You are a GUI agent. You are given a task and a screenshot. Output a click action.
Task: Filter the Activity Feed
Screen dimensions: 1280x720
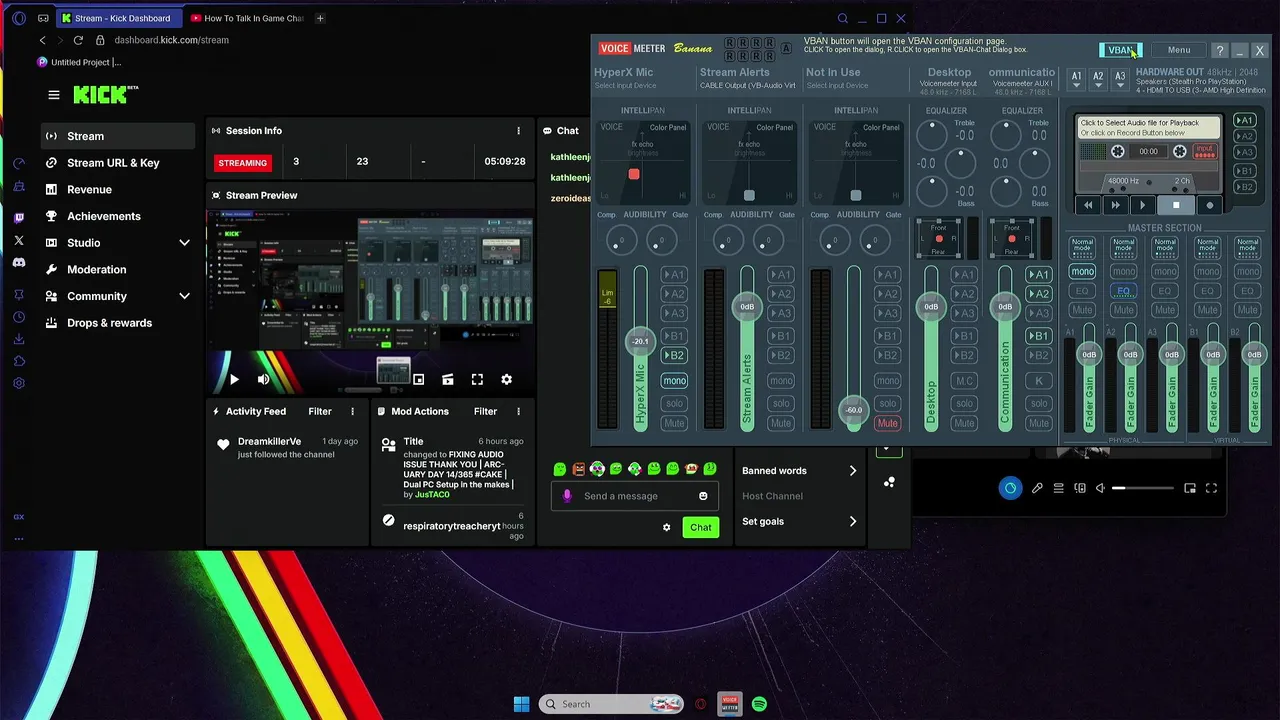[x=320, y=411]
